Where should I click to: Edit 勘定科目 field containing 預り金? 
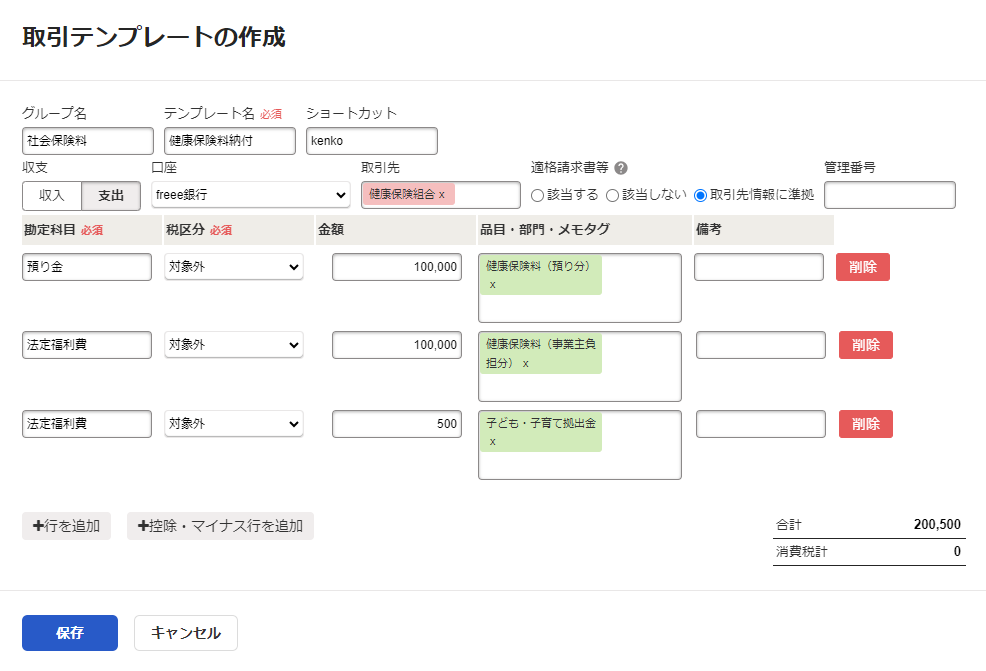(87, 267)
